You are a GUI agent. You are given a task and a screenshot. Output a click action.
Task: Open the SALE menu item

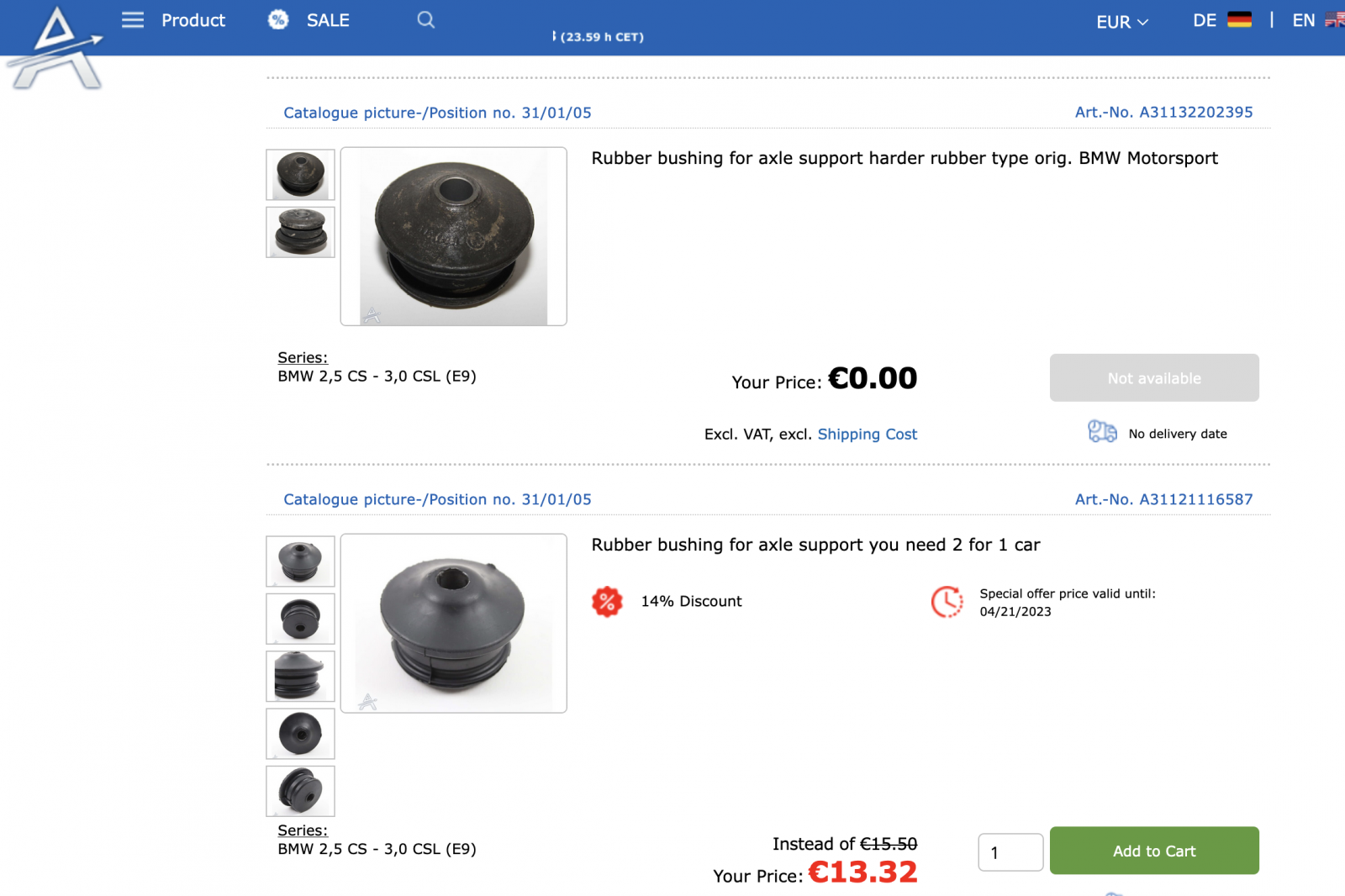coord(328,20)
